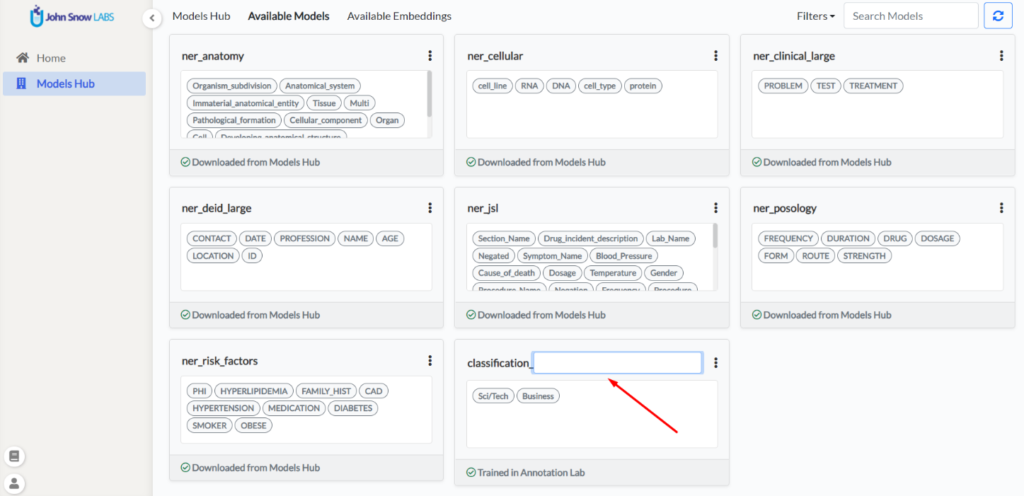Open the documentation book icon
Viewport: 1024px width, 496px height.
(x=14, y=456)
